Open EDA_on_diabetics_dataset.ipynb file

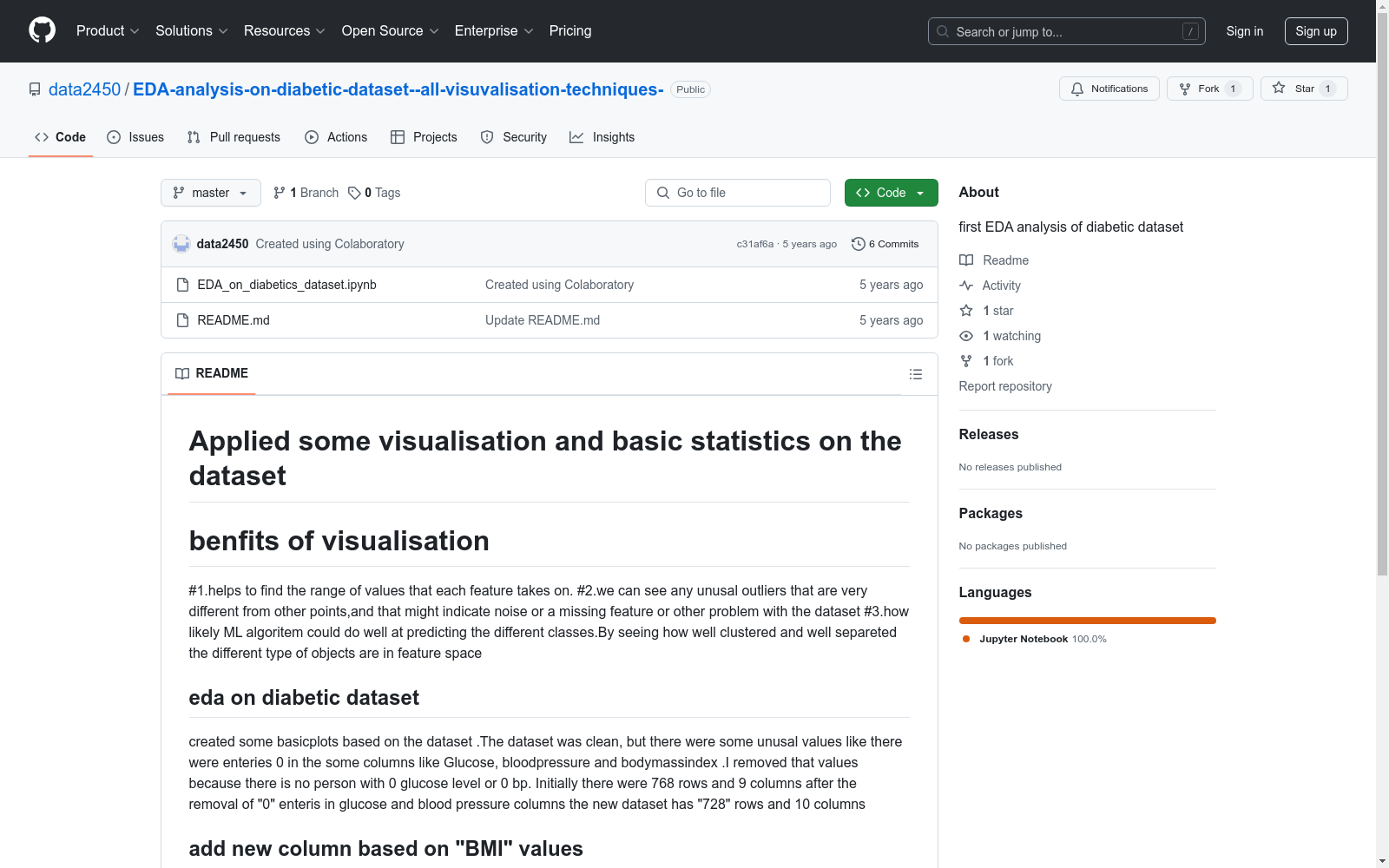[x=287, y=285]
